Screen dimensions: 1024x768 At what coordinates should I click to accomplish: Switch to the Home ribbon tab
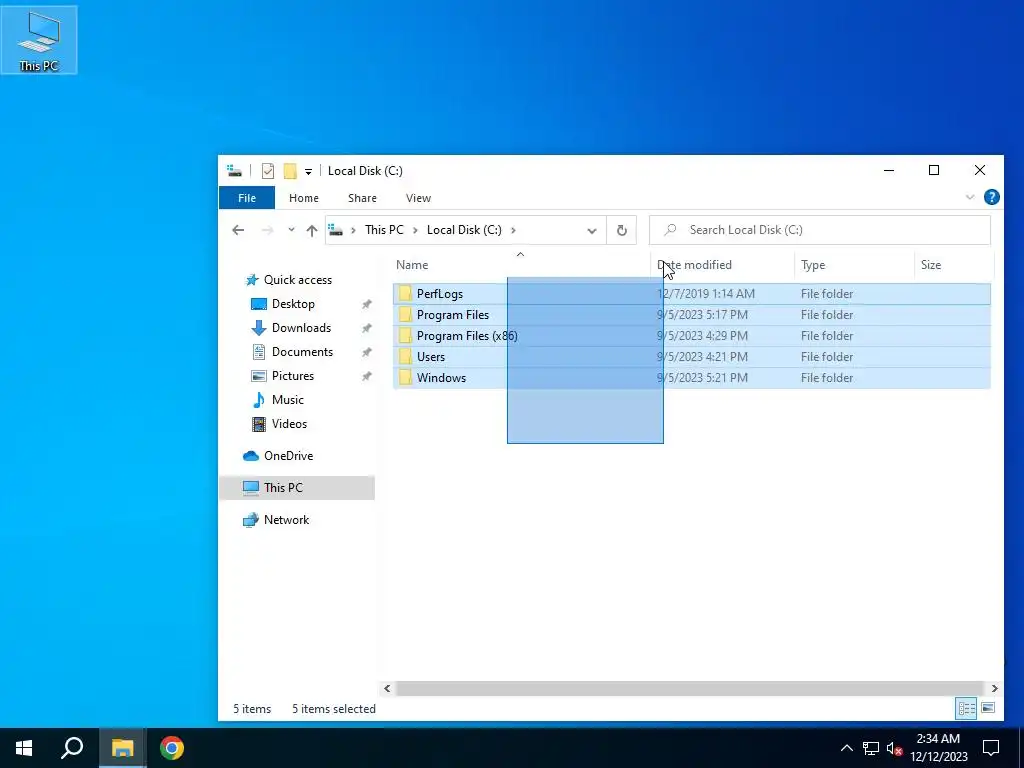(x=304, y=198)
